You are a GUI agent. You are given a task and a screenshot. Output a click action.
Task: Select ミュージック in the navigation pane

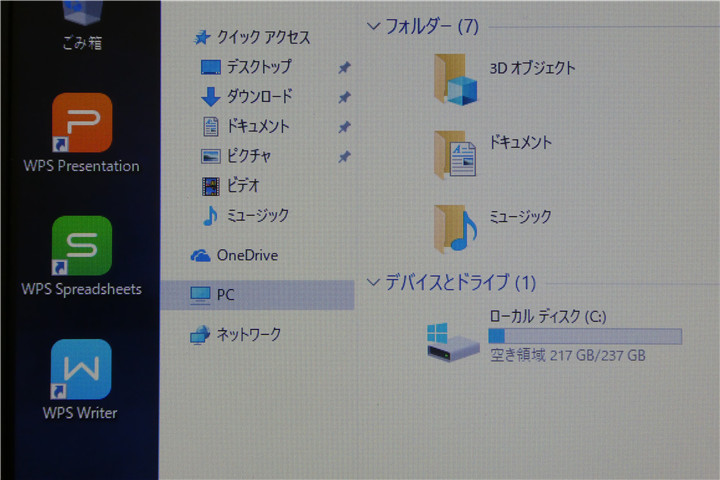pyautogui.click(x=258, y=215)
